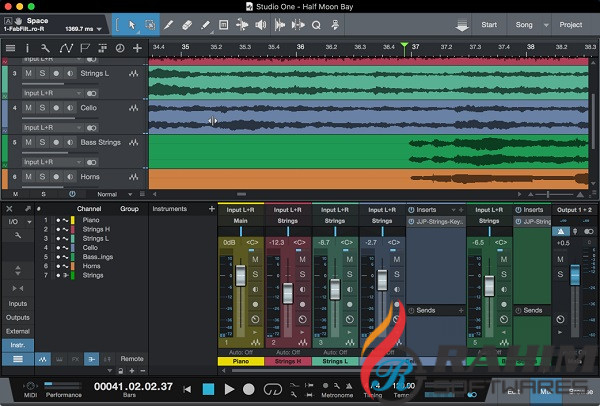The width and height of the screenshot is (600, 406).
Task: Adjust the Piano channel fader
Action: 241,276
